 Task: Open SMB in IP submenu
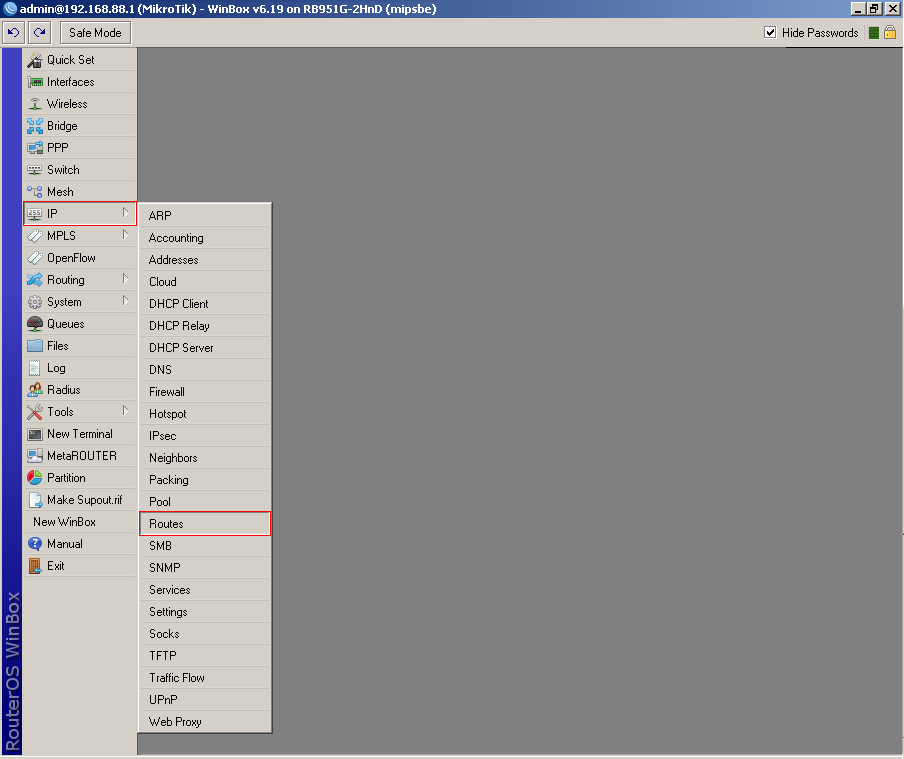[x=205, y=546]
